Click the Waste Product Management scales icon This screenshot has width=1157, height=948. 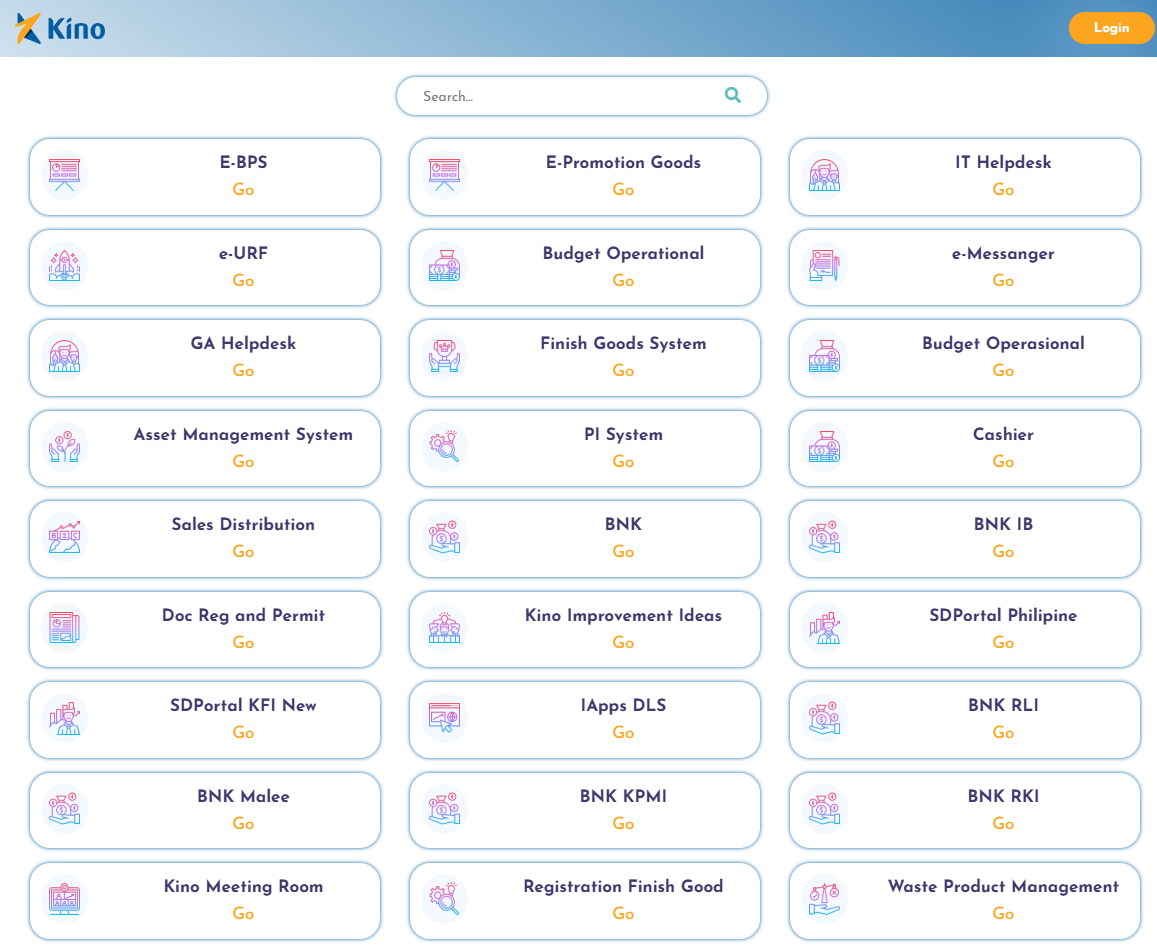tap(824, 899)
